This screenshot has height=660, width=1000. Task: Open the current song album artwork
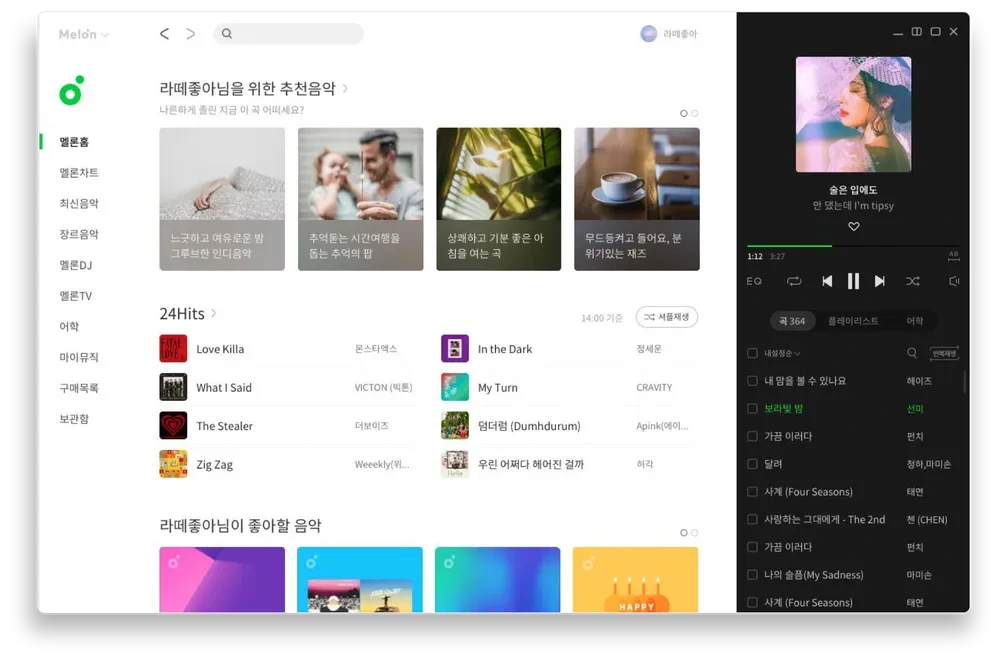tap(853, 114)
